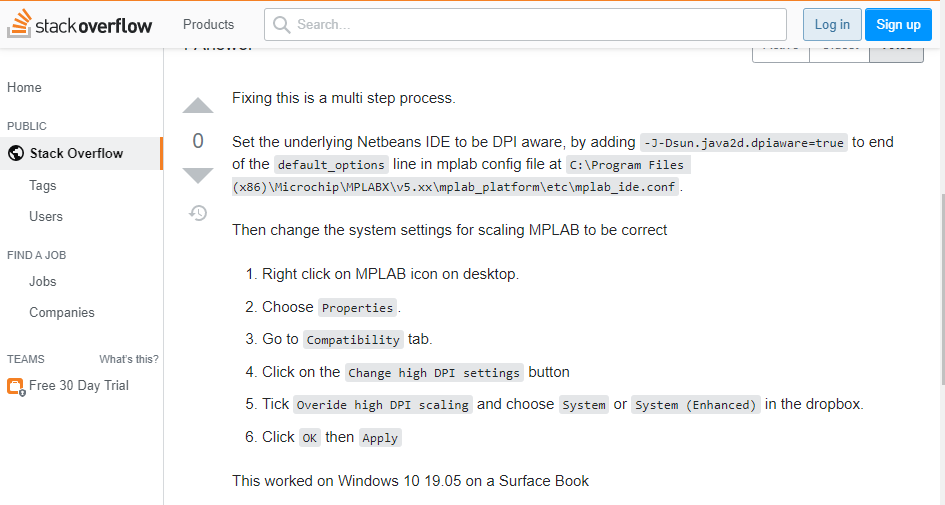Start the Free 30 Day Trial

pyautogui.click(x=79, y=386)
